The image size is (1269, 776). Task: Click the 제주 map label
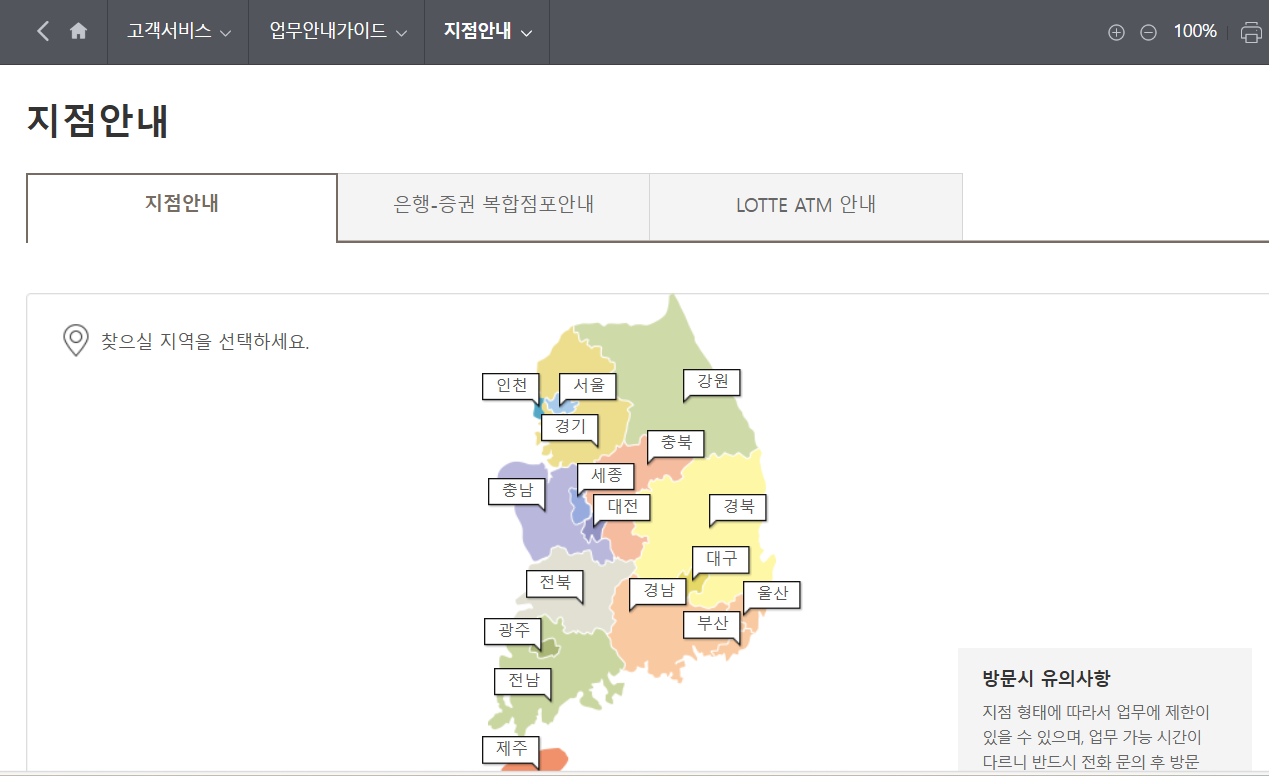click(x=510, y=750)
